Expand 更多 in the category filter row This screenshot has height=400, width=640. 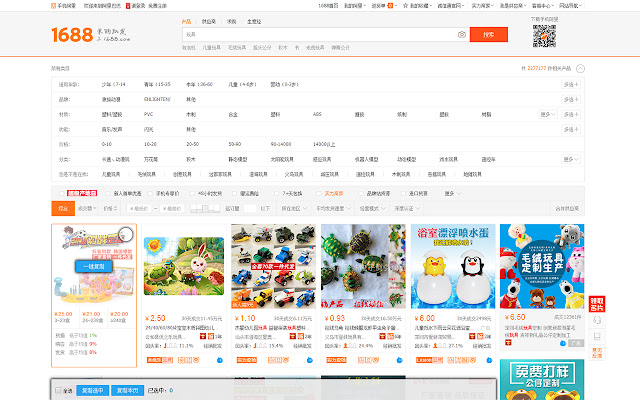(x=571, y=160)
